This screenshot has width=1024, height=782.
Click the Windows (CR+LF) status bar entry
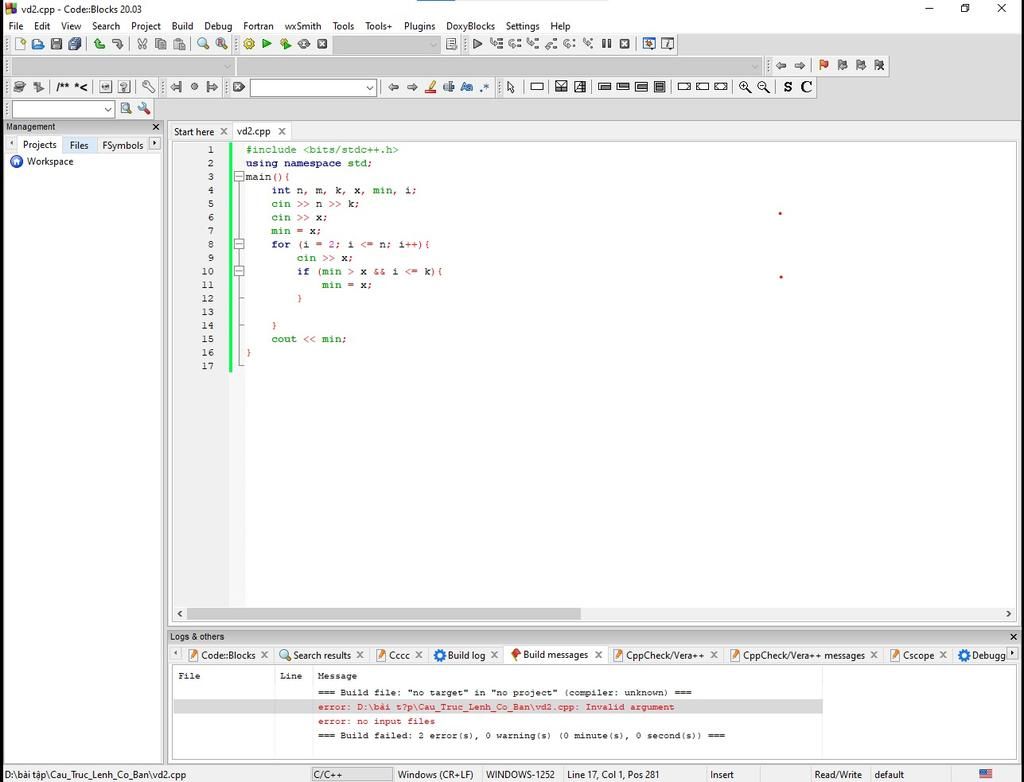click(x=436, y=774)
